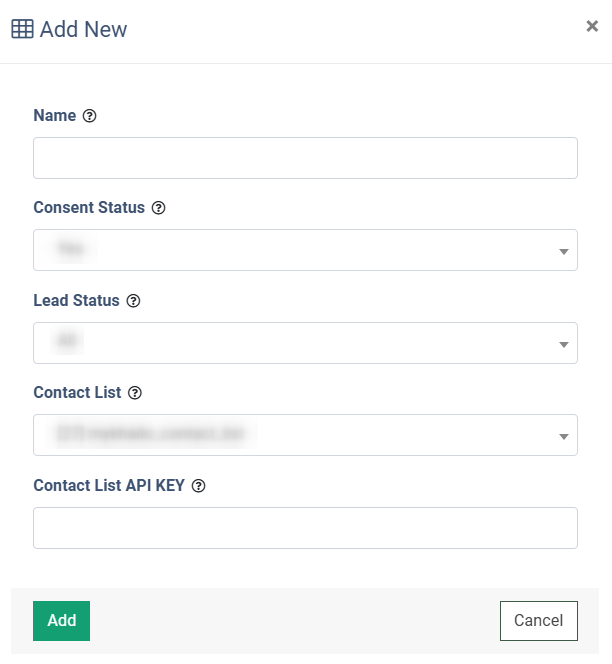
Task: Click inside the Contact List API KEY field
Action: [305, 528]
